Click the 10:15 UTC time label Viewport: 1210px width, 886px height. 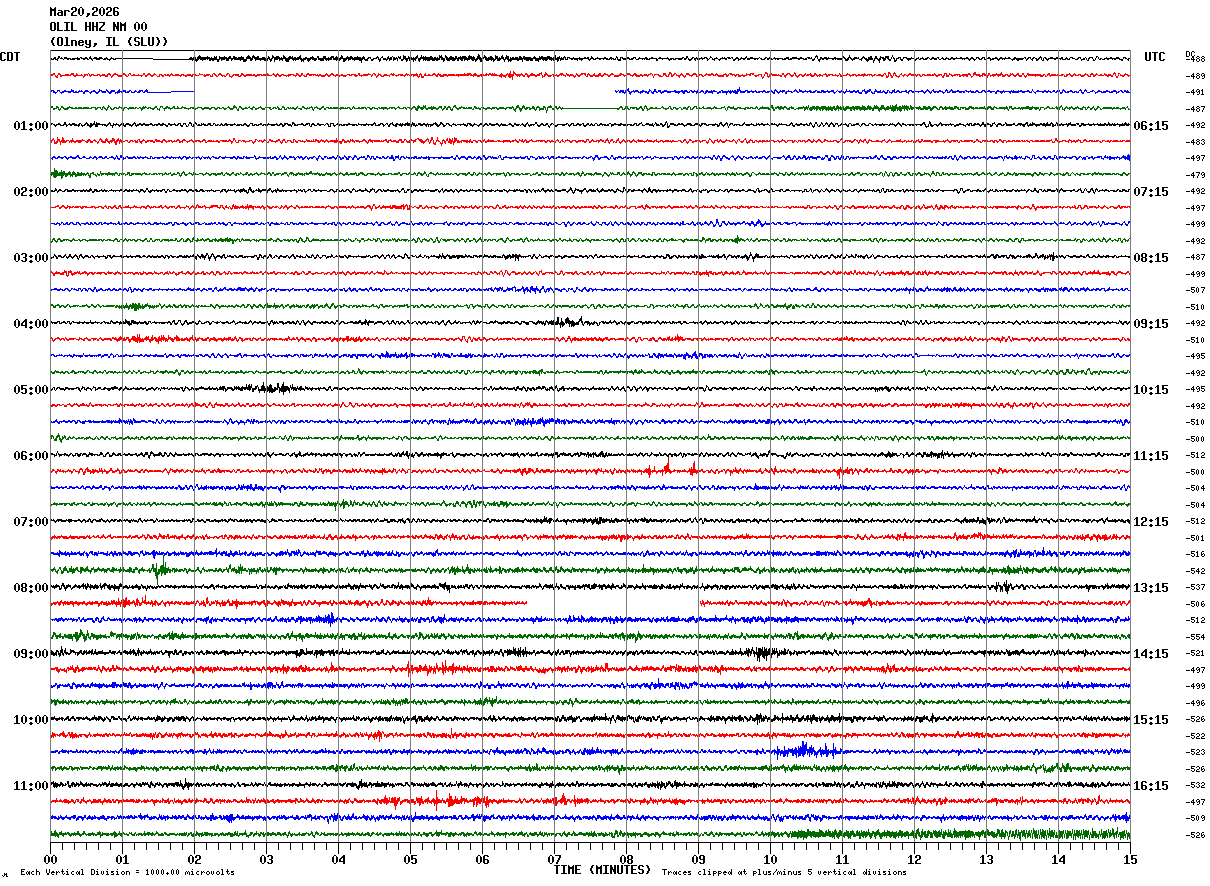(x=1151, y=390)
